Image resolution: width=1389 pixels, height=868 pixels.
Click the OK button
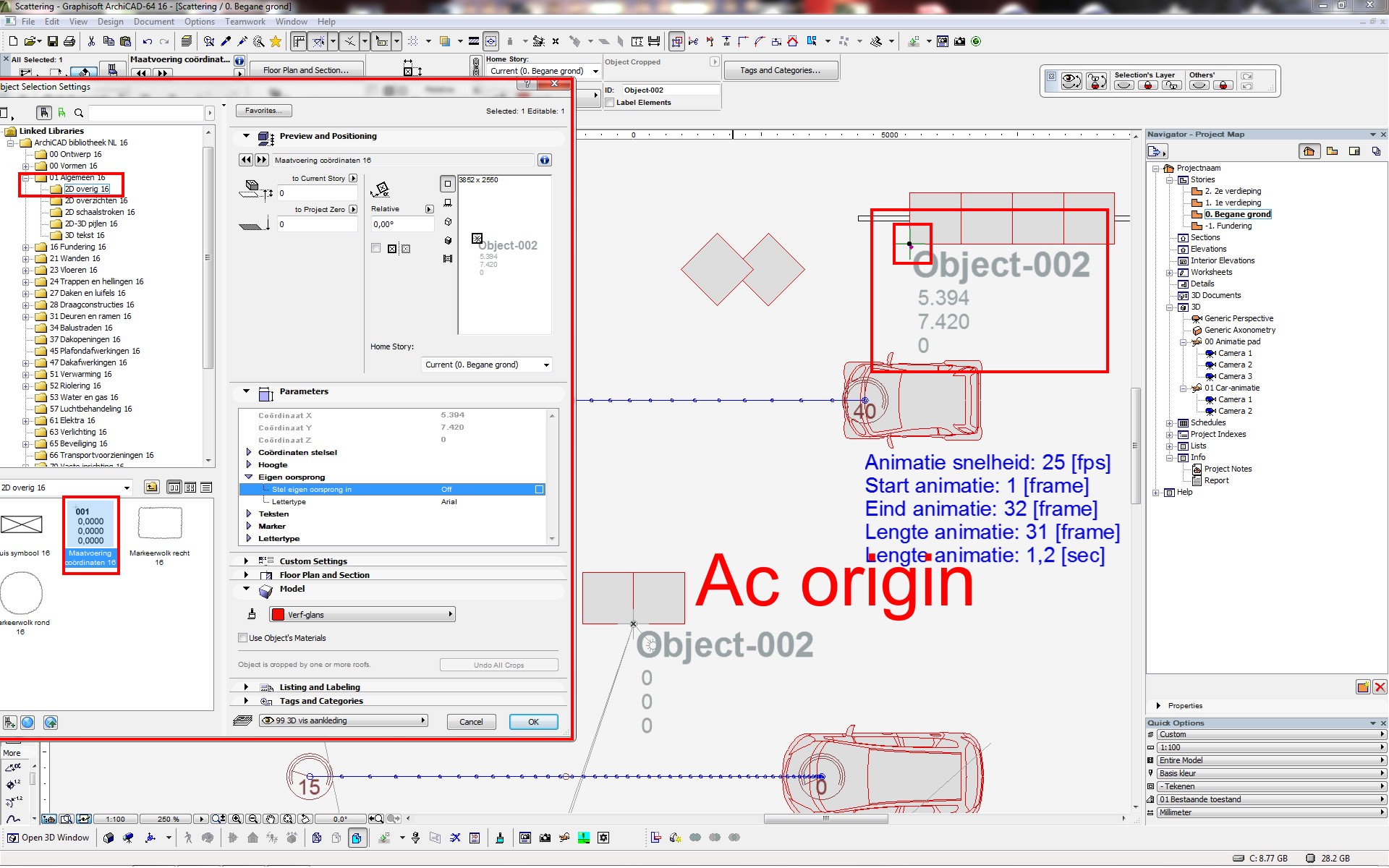point(533,722)
